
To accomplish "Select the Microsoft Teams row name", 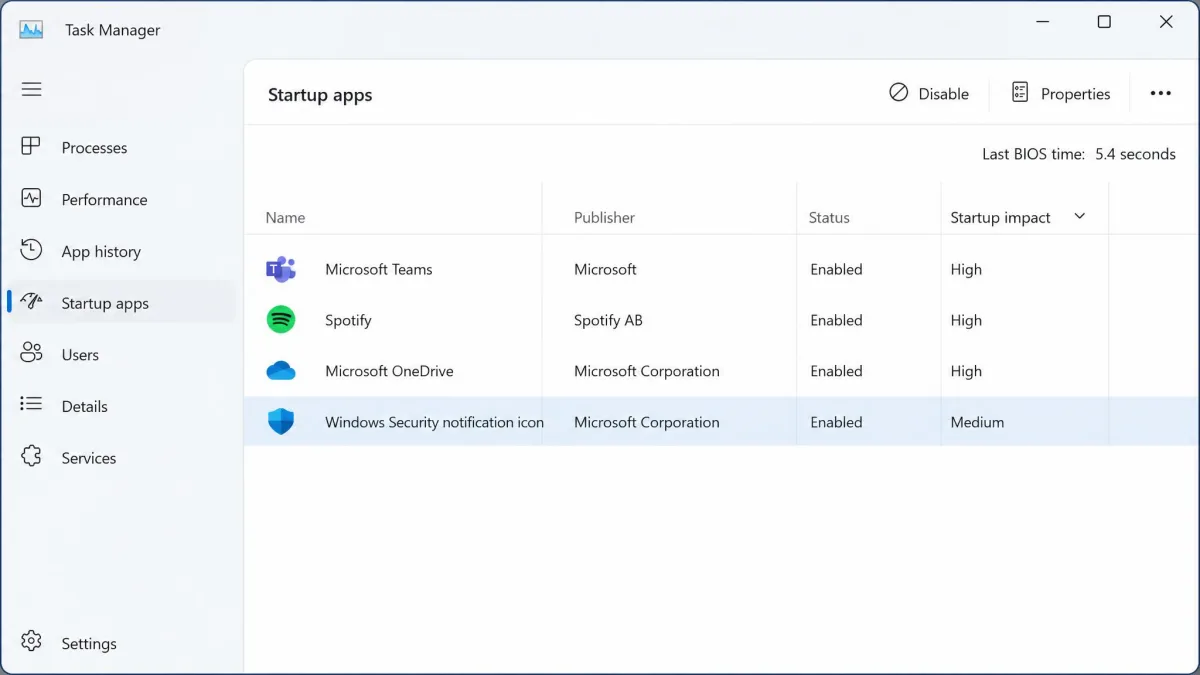I will 379,269.
